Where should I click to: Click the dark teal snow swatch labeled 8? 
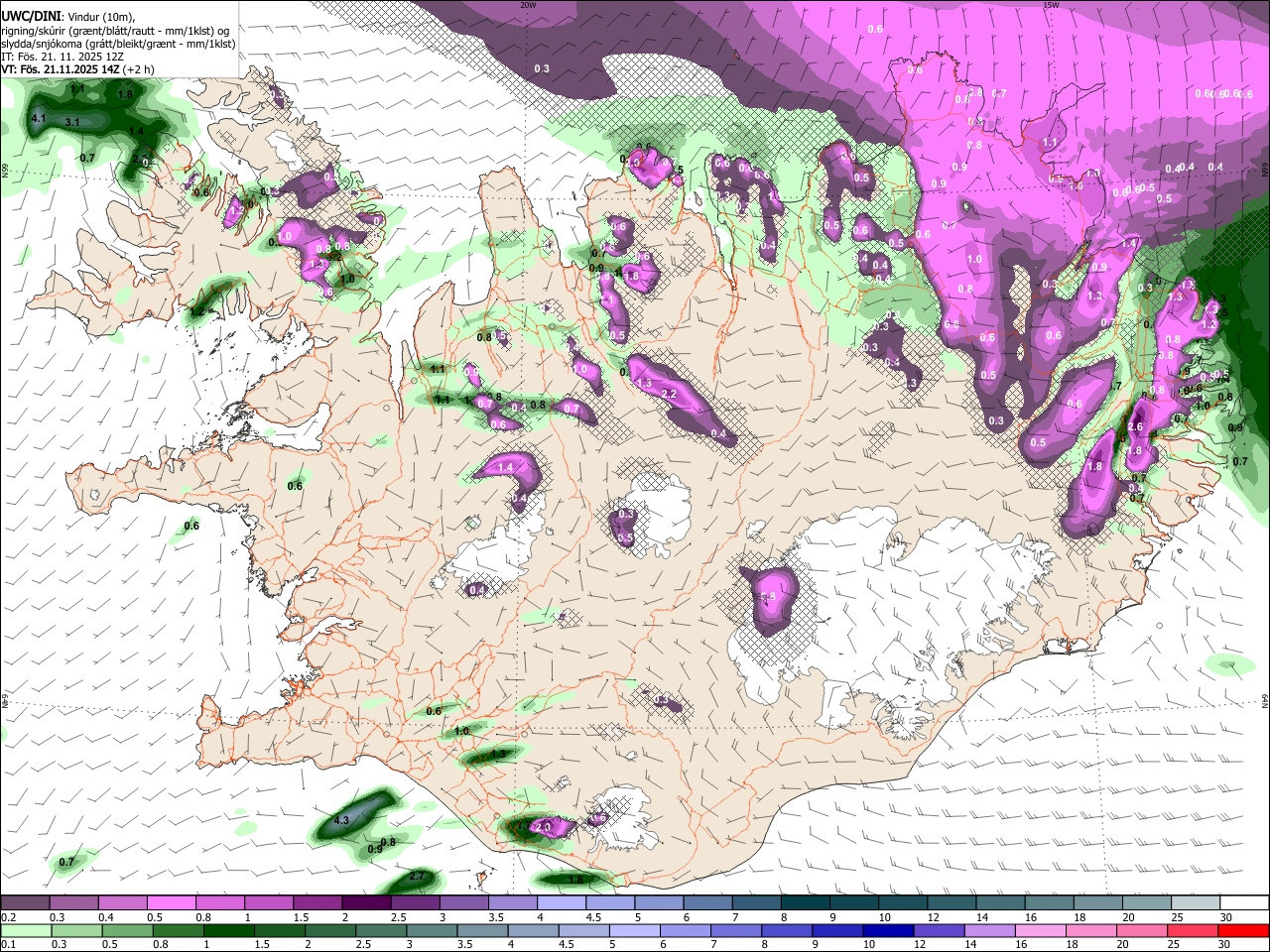coord(806,903)
